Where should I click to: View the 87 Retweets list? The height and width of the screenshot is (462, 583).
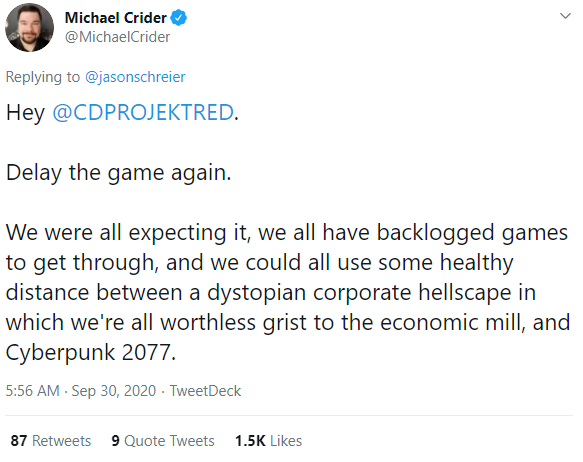(51, 440)
